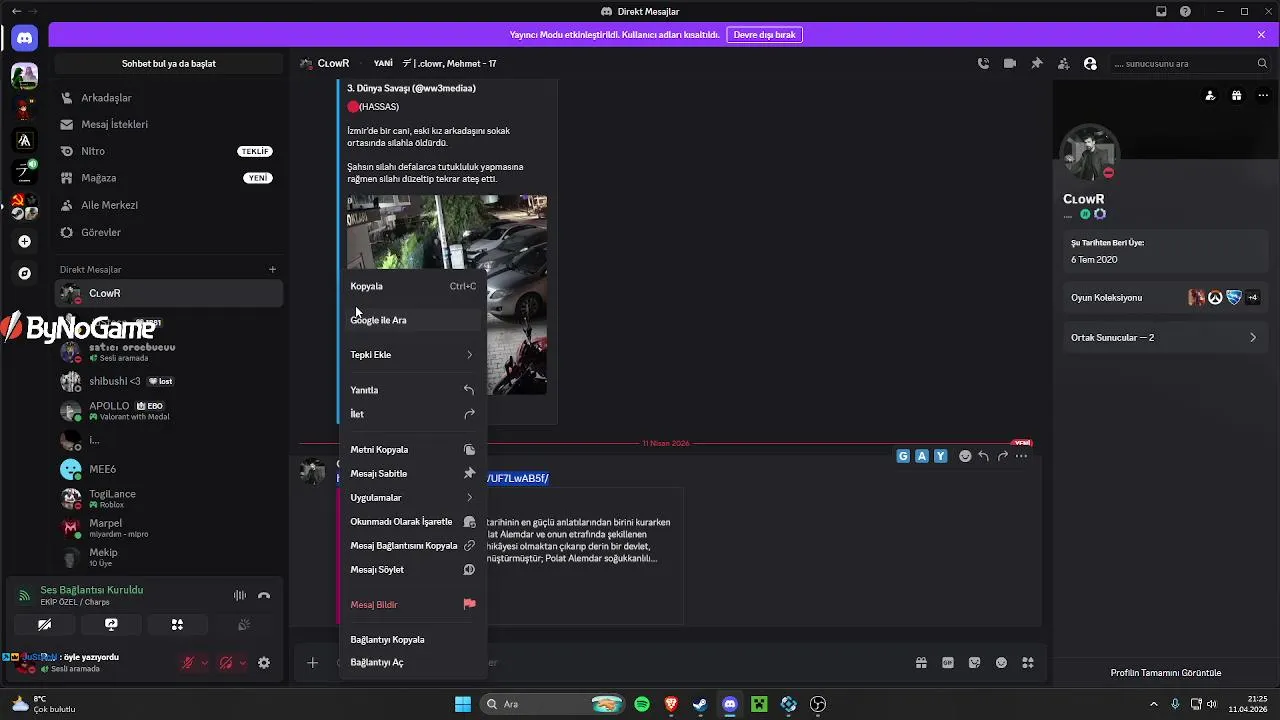The width and height of the screenshot is (1280, 720).
Task: Select Okunmadı Olarak İşaretle
Action: pyautogui.click(x=413, y=521)
